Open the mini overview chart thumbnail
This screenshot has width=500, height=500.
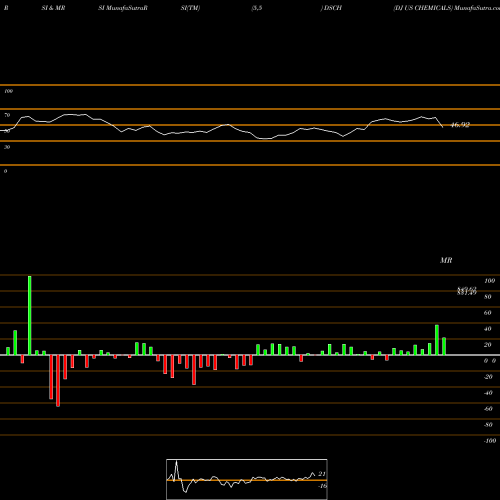(x=247, y=479)
